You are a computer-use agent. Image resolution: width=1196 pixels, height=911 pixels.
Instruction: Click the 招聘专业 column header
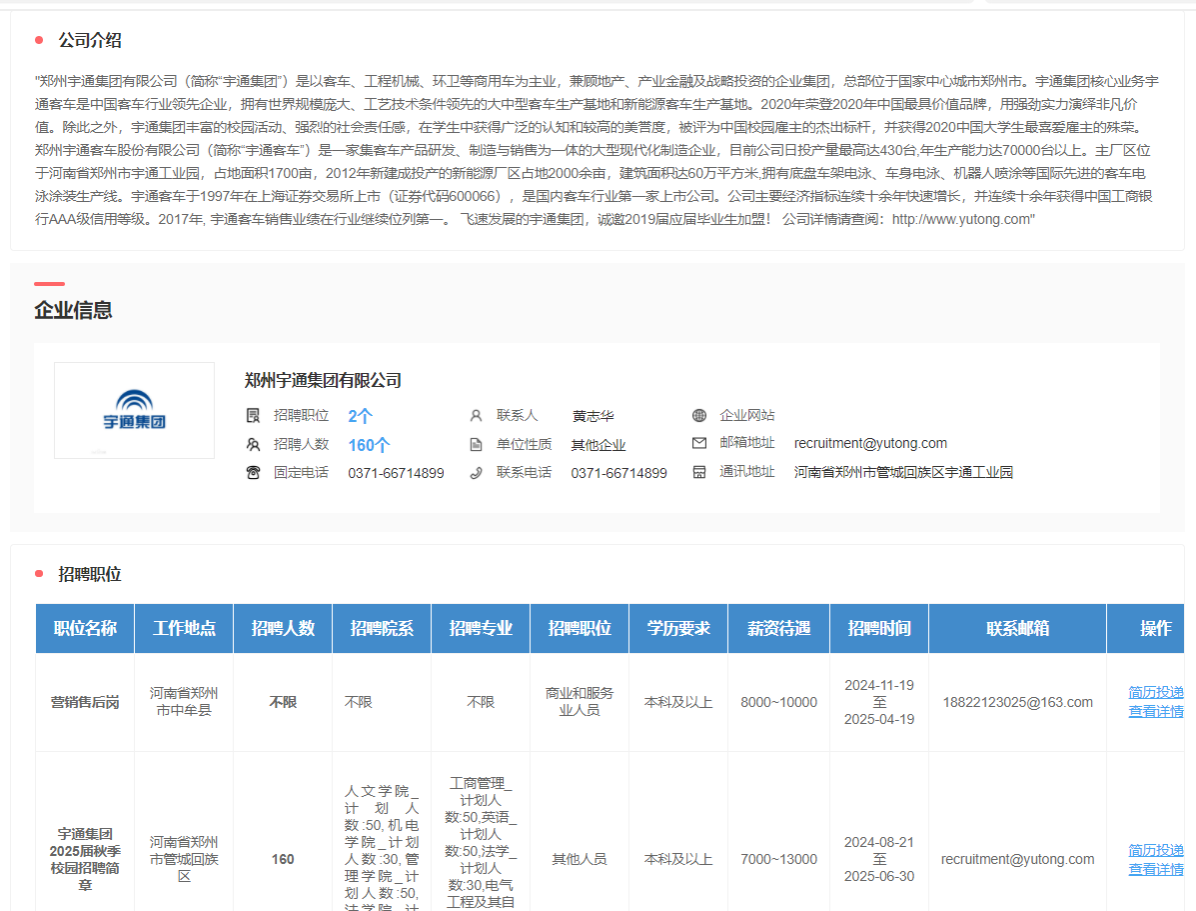click(x=481, y=629)
